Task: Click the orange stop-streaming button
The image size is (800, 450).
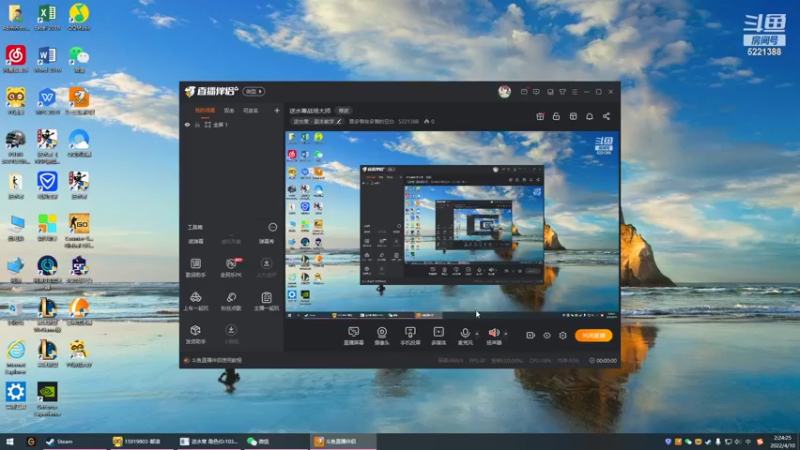Action: click(593, 335)
